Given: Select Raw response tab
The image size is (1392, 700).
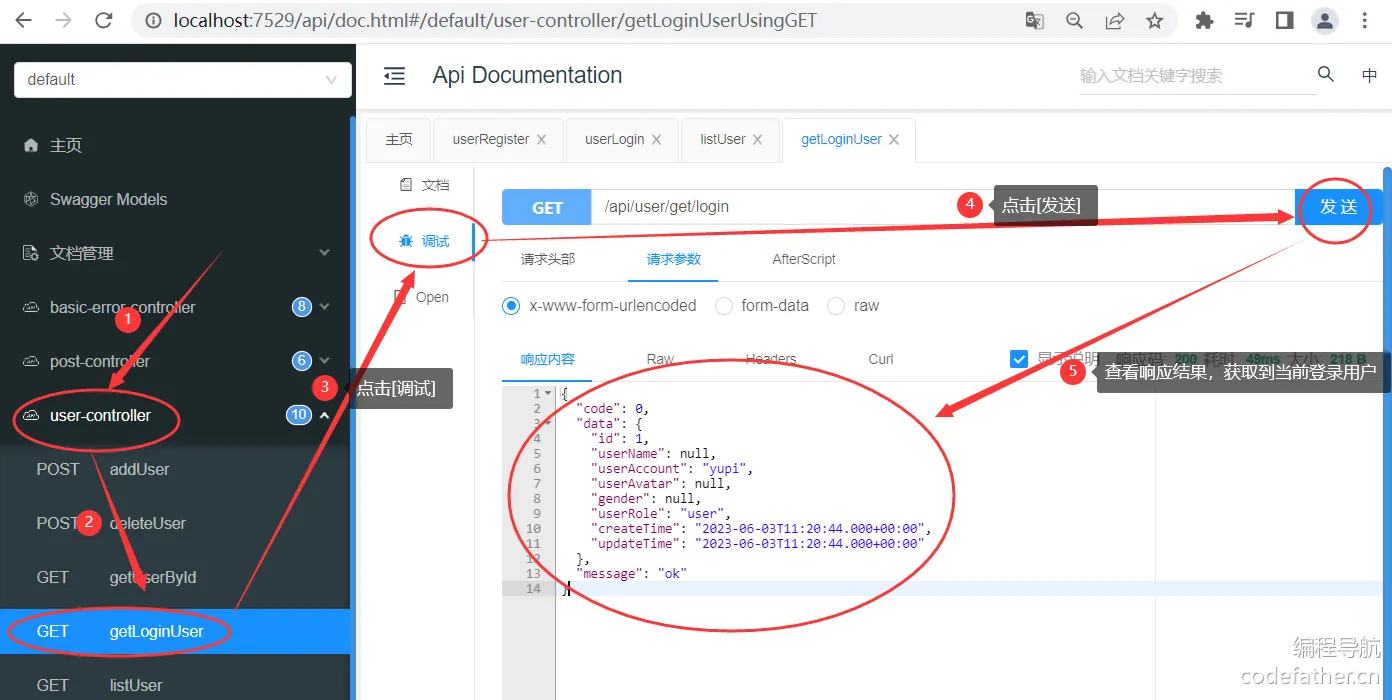Looking at the screenshot, I should tap(660, 359).
